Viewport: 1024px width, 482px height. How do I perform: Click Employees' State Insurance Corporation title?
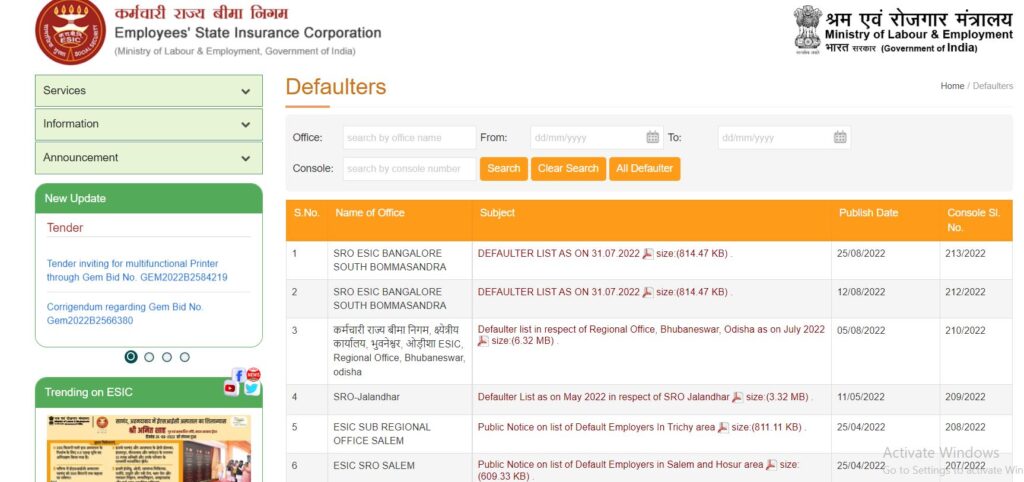(248, 33)
